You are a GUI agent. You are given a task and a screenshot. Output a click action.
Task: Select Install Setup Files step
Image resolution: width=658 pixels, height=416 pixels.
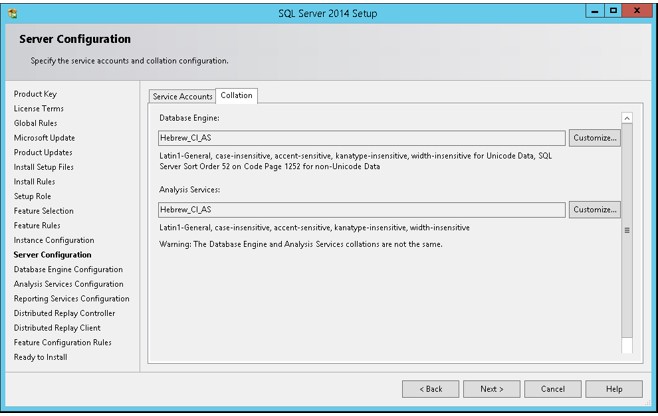44,167
